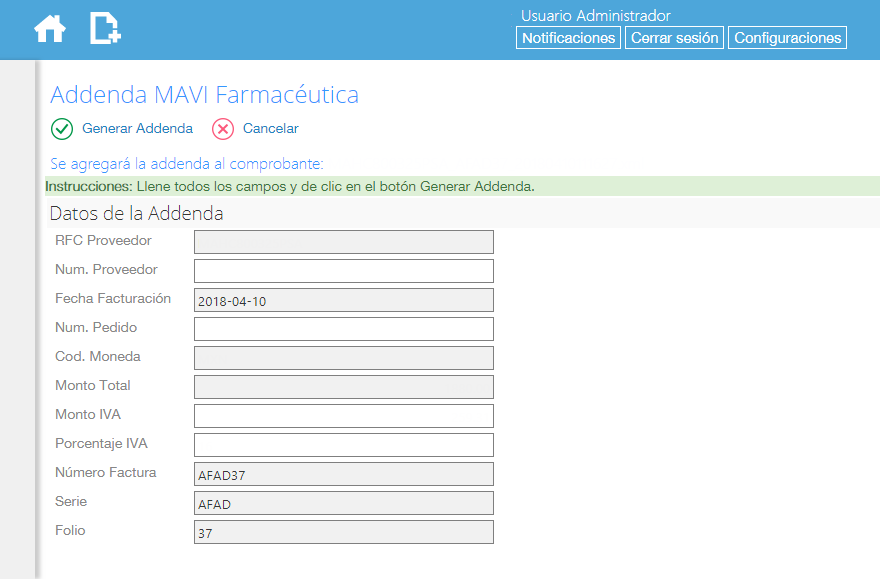880x579 pixels.
Task: Click the Cod. Moneda field
Action: click(343, 358)
